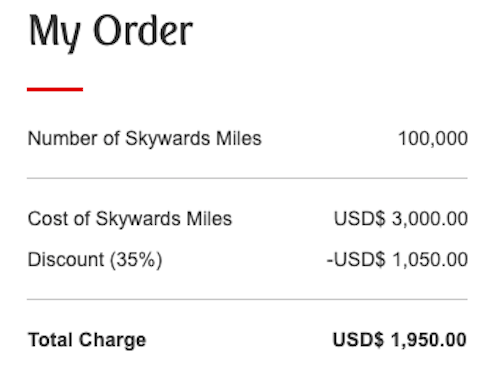Click the word Charge in Total Charge

coord(113,341)
